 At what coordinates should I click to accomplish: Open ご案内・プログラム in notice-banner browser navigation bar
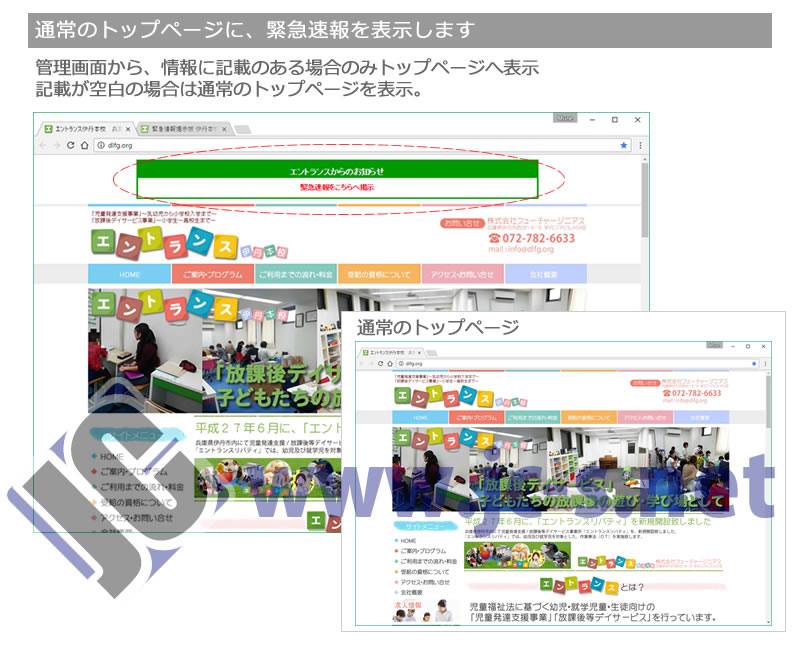(x=213, y=274)
